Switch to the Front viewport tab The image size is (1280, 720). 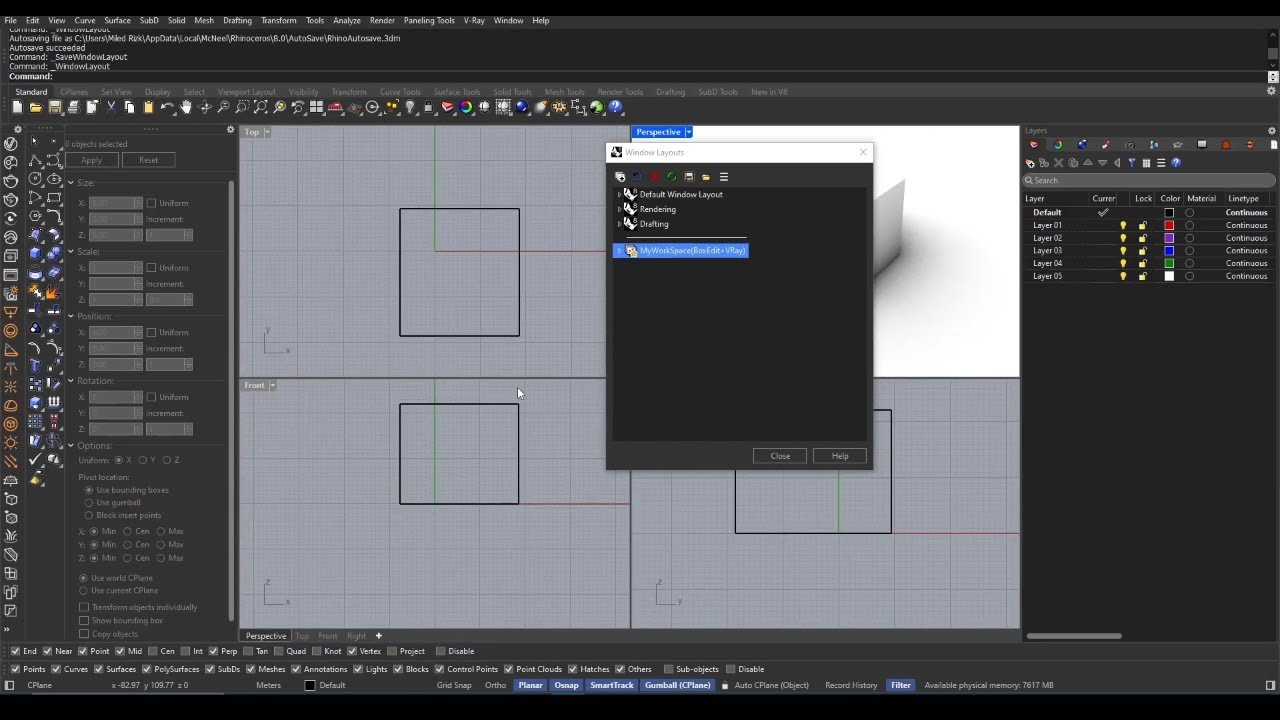(x=327, y=635)
